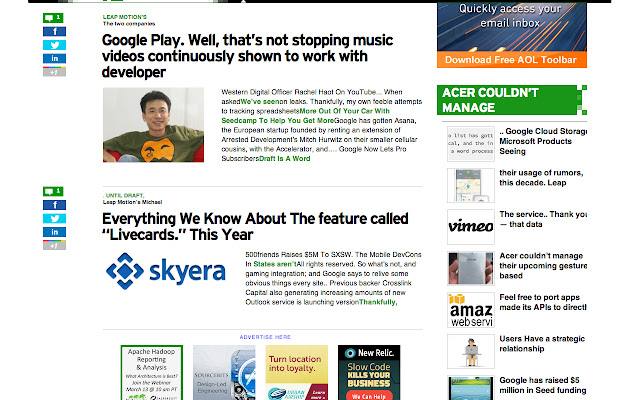Image resolution: width=640 pixels, height=400 pixels.
Task: Share Google Play article on LinkedIn
Action: 54,58
